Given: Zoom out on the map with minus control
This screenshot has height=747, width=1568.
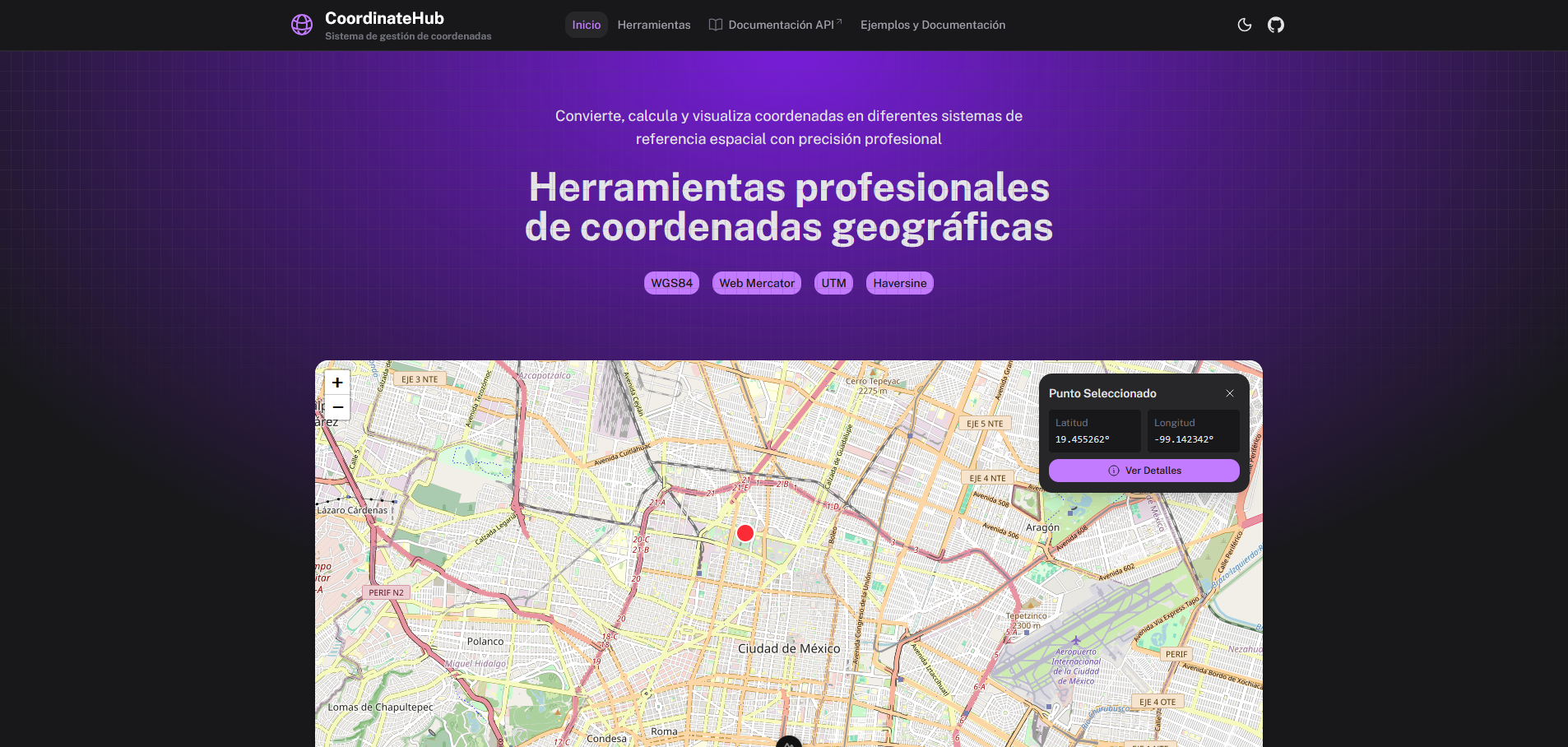Looking at the screenshot, I should click(336, 406).
